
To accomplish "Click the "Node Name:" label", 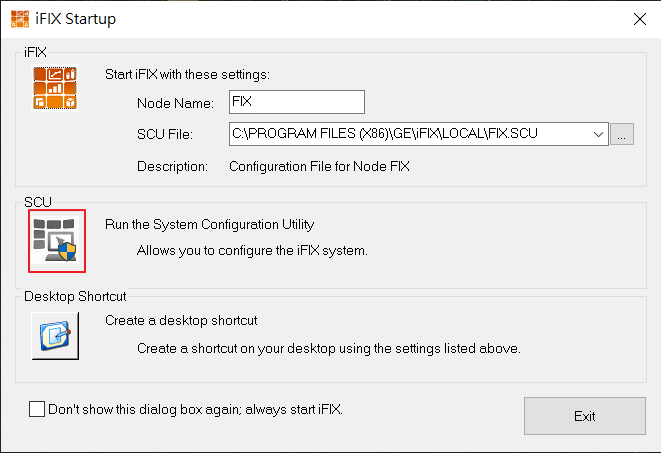I will tap(175, 103).
